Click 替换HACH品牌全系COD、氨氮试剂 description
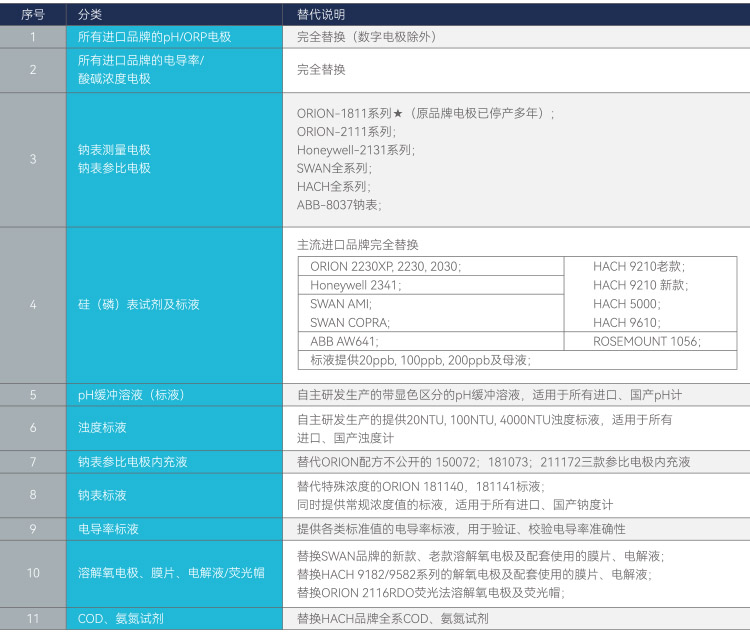The width and height of the screenshot is (750, 633). 393,619
